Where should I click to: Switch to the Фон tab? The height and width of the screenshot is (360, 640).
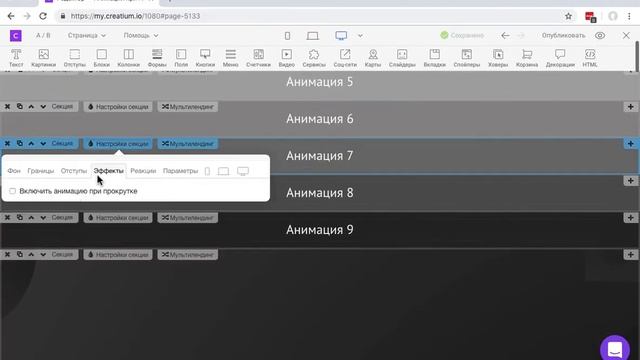(x=14, y=171)
